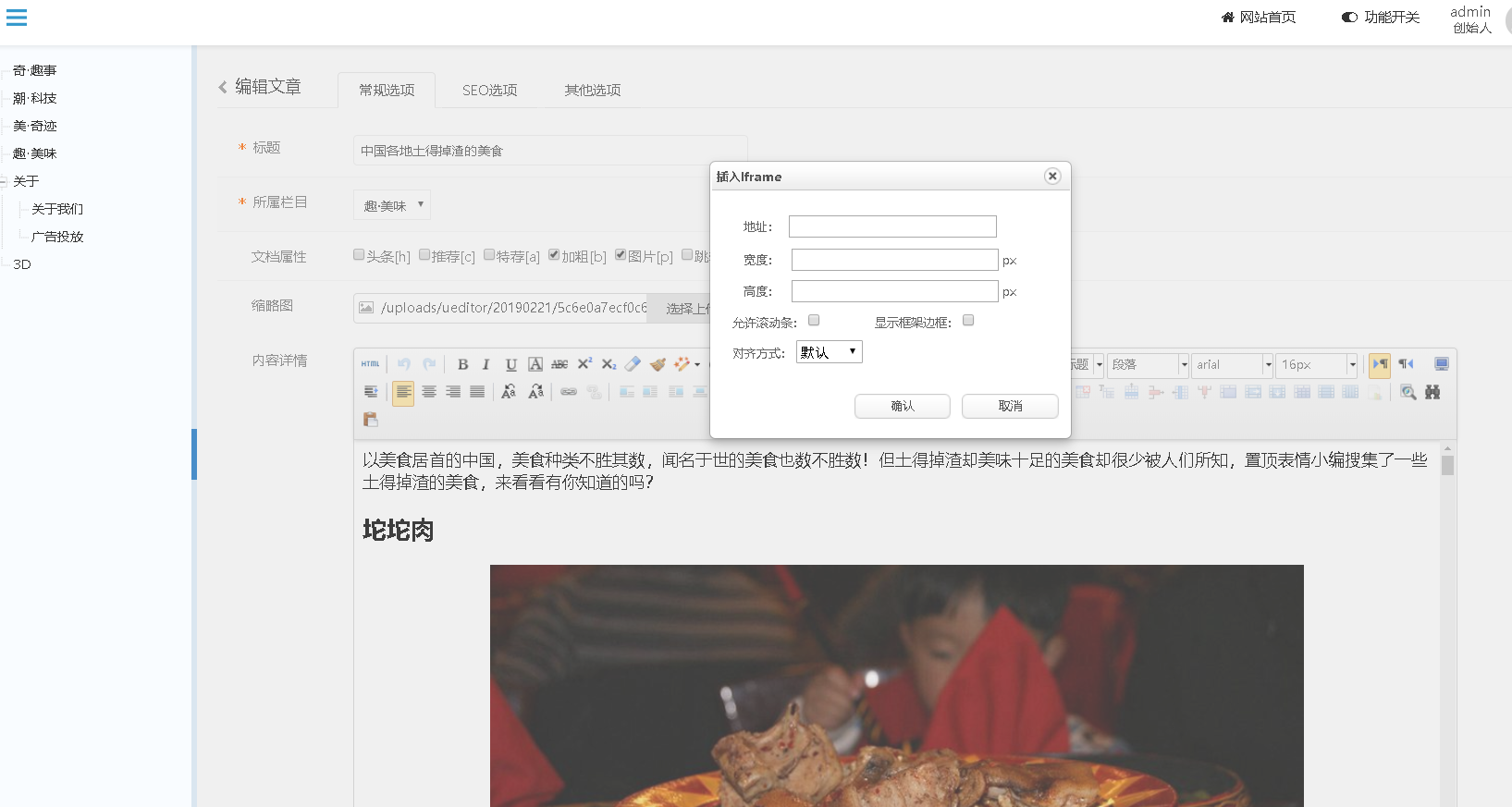Click the first-line indent icon
The width and height of the screenshot is (1512, 807).
tap(371, 392)
